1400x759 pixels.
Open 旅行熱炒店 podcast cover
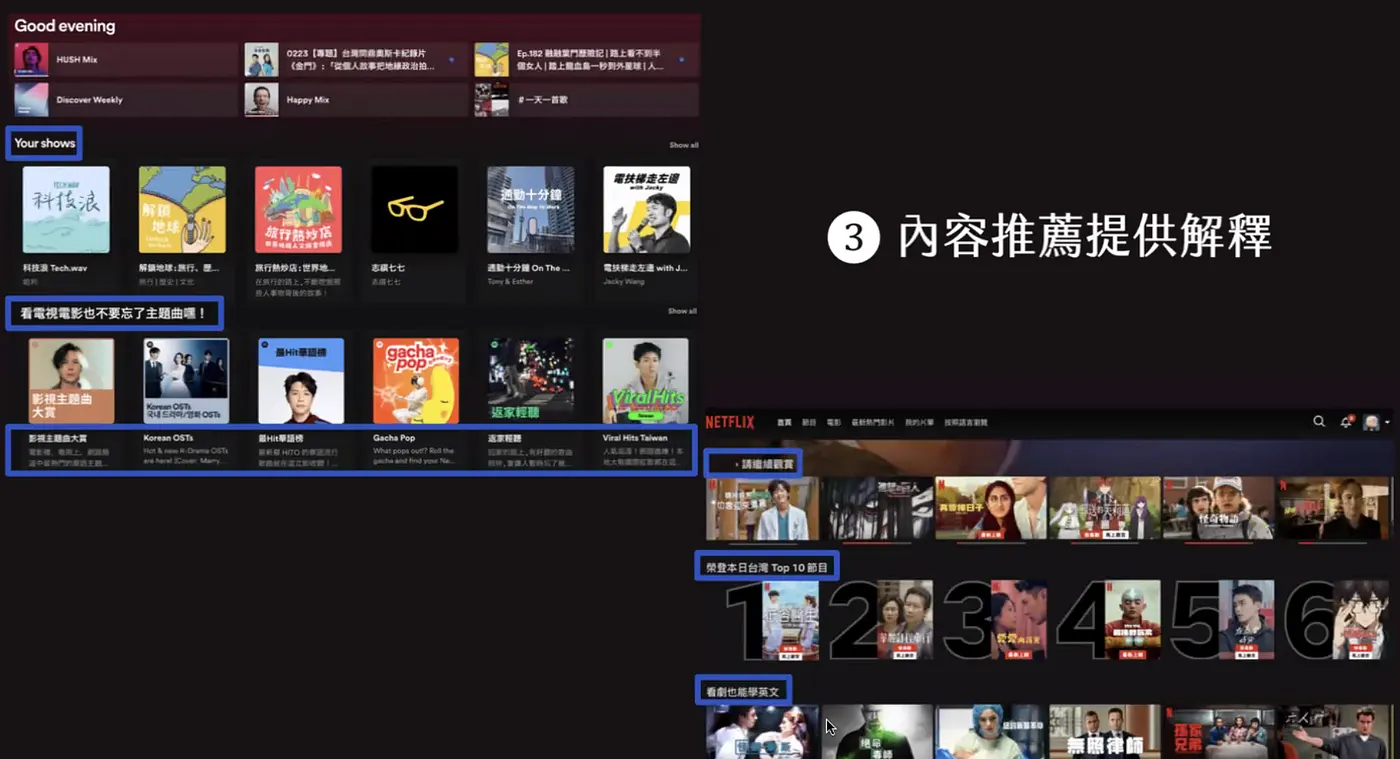click(298, 210)
